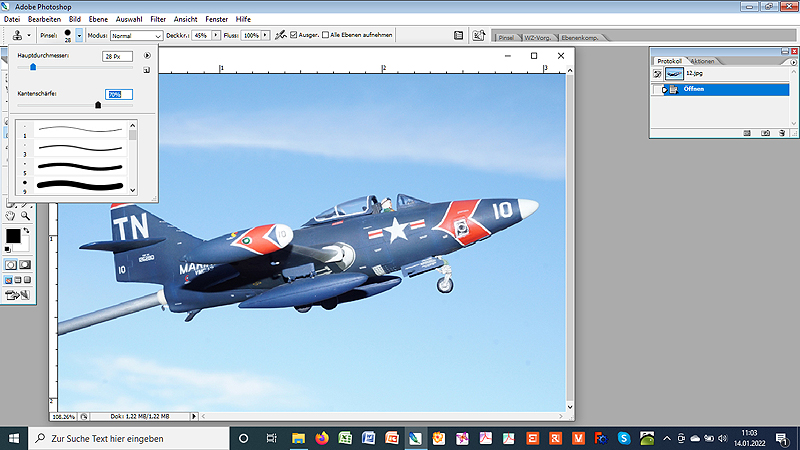Open the Ansicht menu
800x450 pixels.
(x=185, y=19)
